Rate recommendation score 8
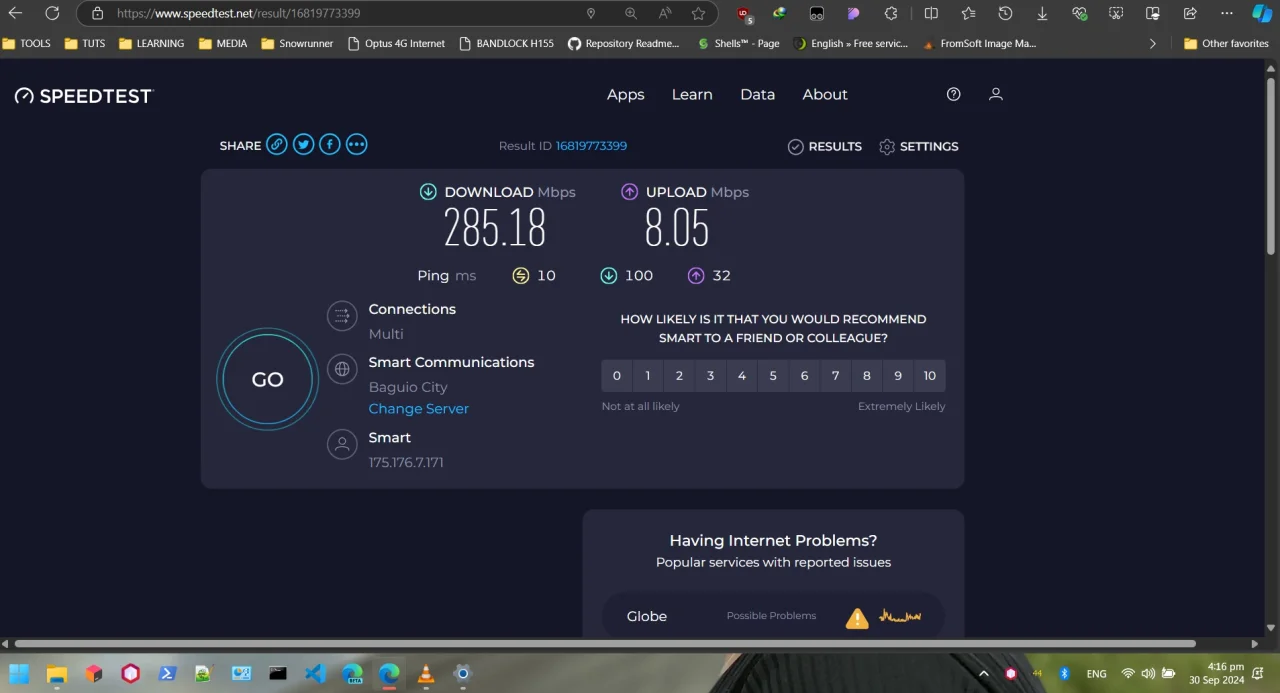1280x693 pixels. [x=867, y=376]
